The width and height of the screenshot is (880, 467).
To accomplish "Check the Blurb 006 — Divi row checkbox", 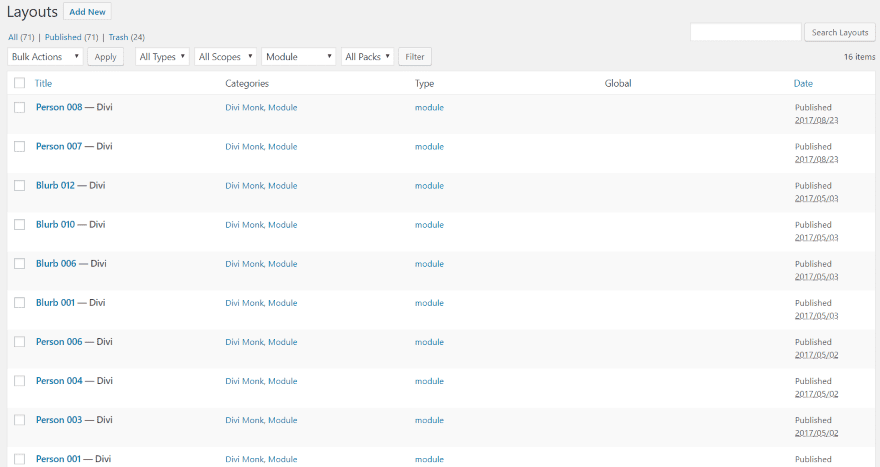I will tap(20, 263).
